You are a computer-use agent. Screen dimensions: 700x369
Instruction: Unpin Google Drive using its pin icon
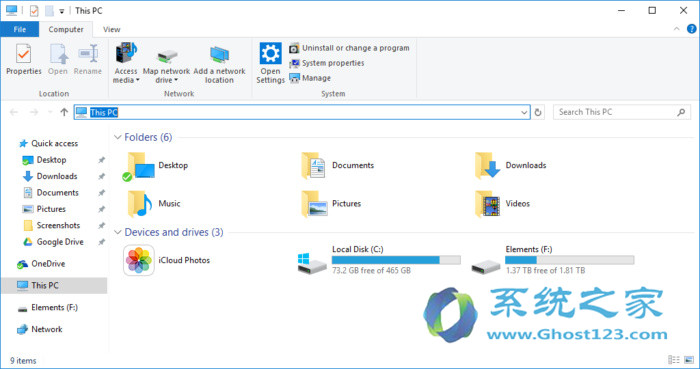101,242
